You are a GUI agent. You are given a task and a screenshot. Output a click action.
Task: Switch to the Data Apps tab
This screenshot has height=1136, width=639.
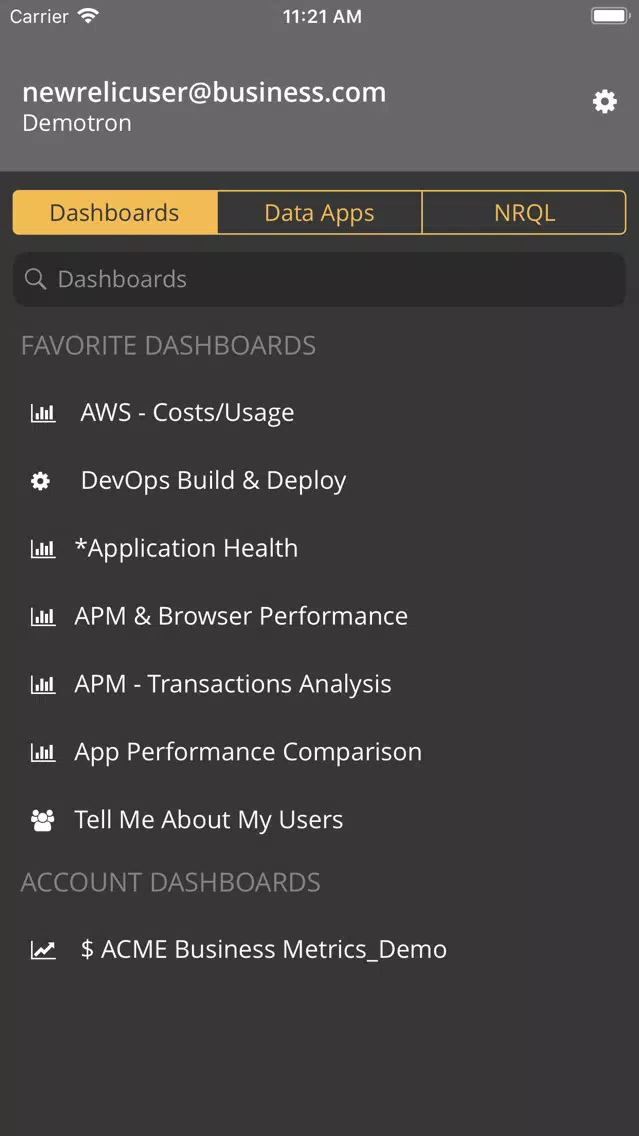pos(320,212)
